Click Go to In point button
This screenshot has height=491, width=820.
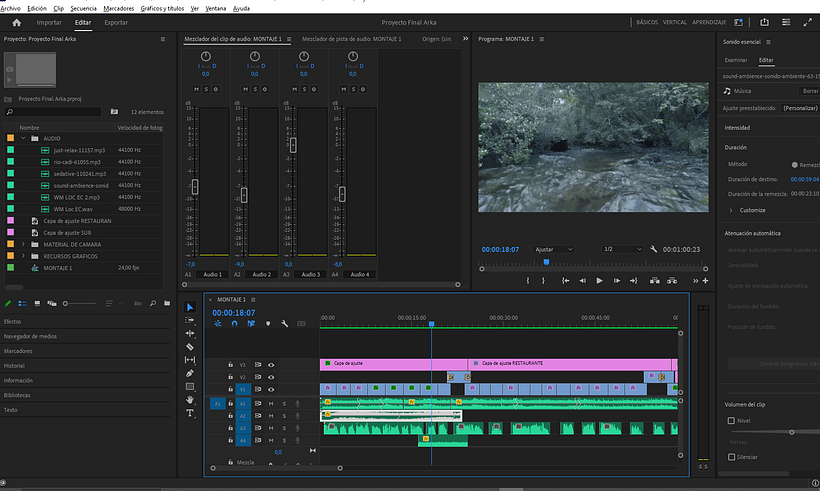pyautogui.click(x=565, y=281)
